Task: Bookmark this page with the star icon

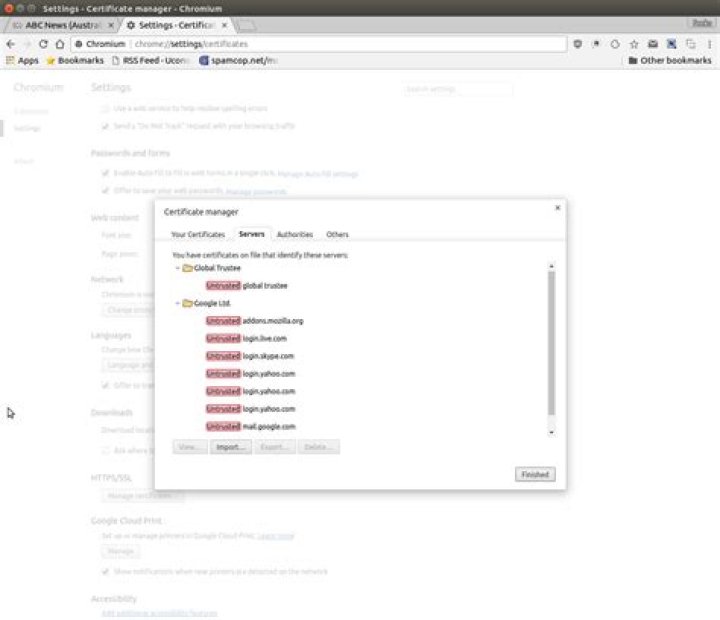Action: [634, 44]
